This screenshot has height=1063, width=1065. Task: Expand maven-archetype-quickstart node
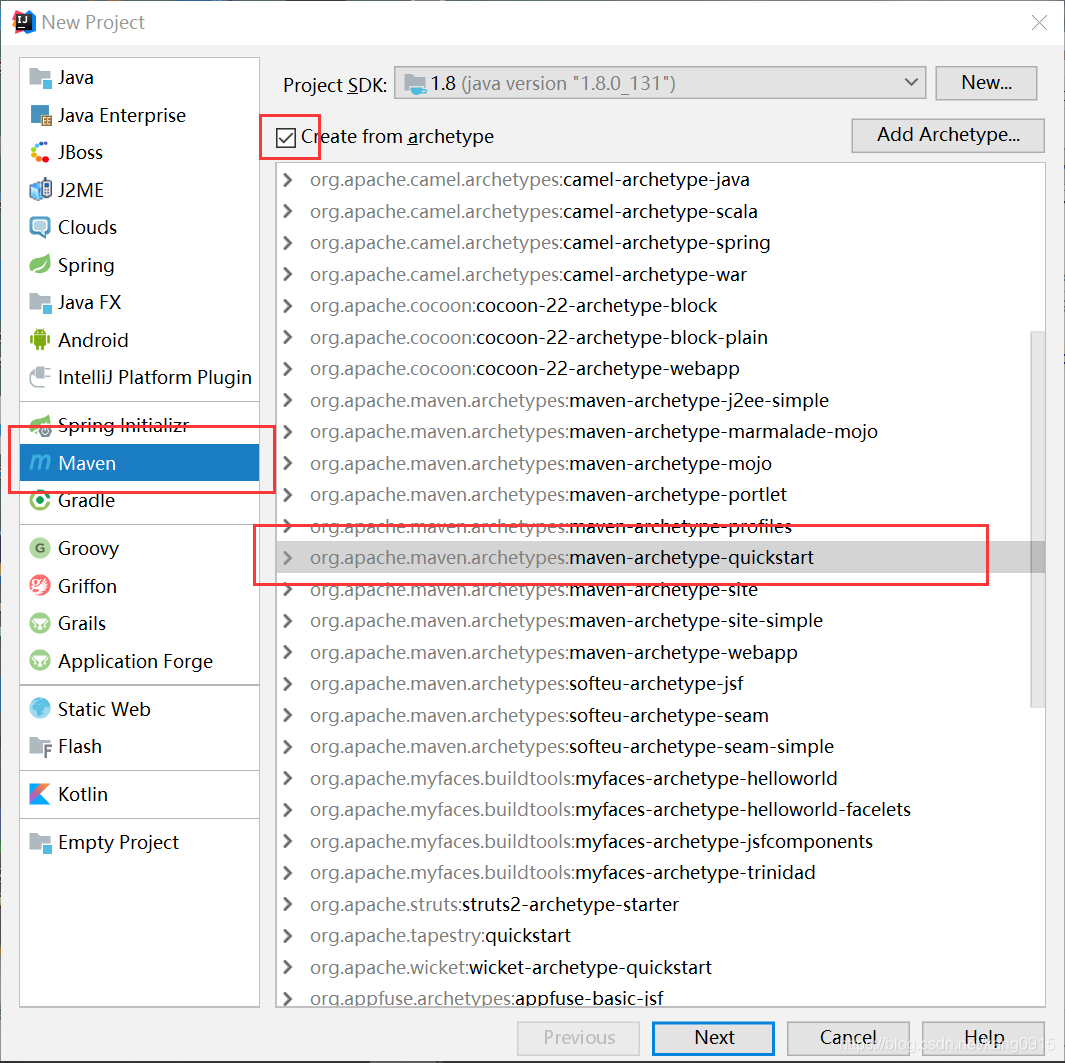coord(288,558)
